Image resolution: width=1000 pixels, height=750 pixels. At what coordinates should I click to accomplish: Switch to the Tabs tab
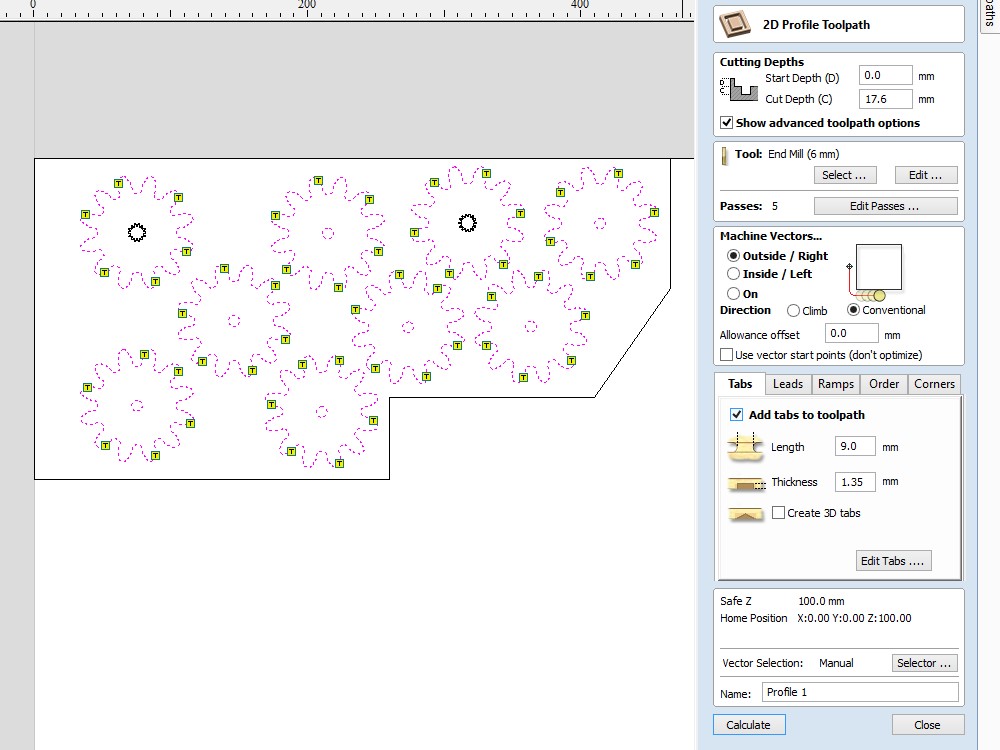(x=740, y=384)
